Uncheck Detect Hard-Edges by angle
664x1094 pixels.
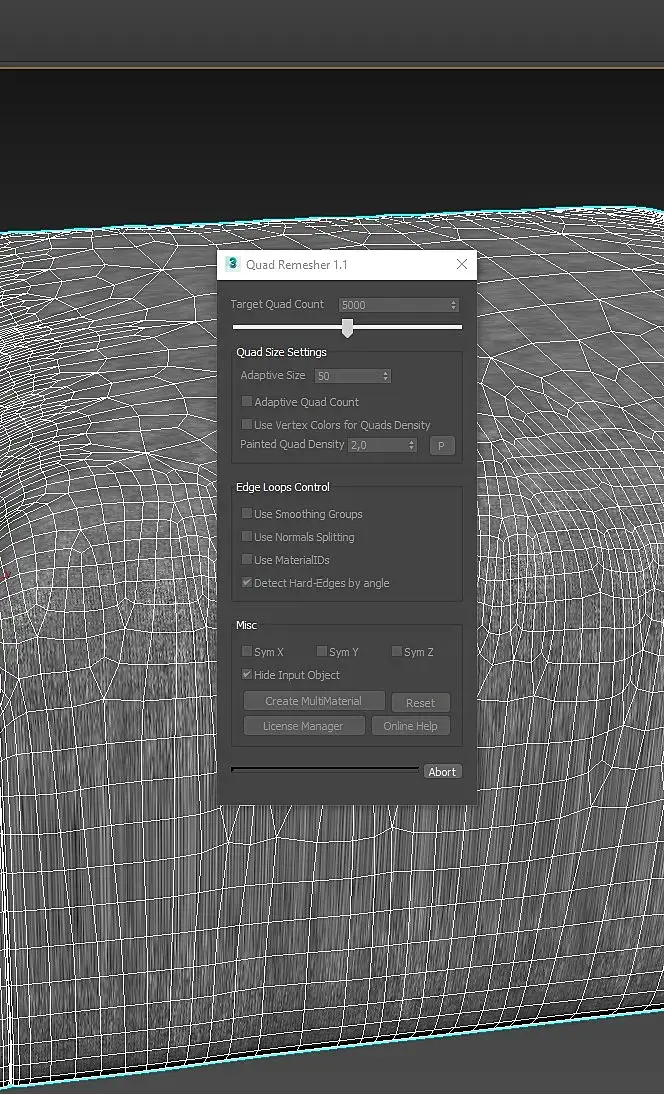pos(247,583)
